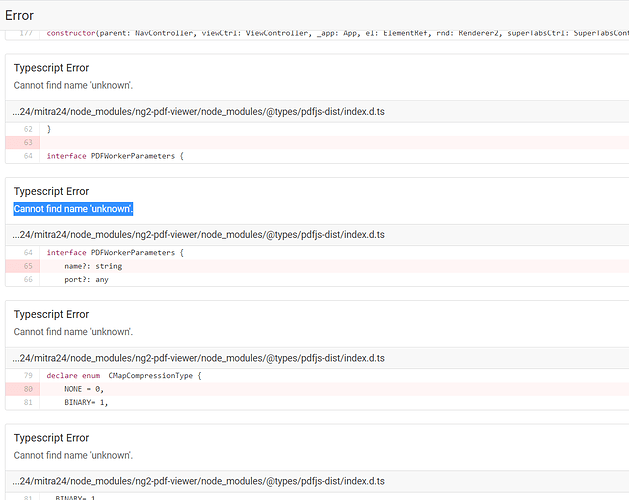
Task: Click the "port?: any" code line
Action: click(x=86, y=280)
